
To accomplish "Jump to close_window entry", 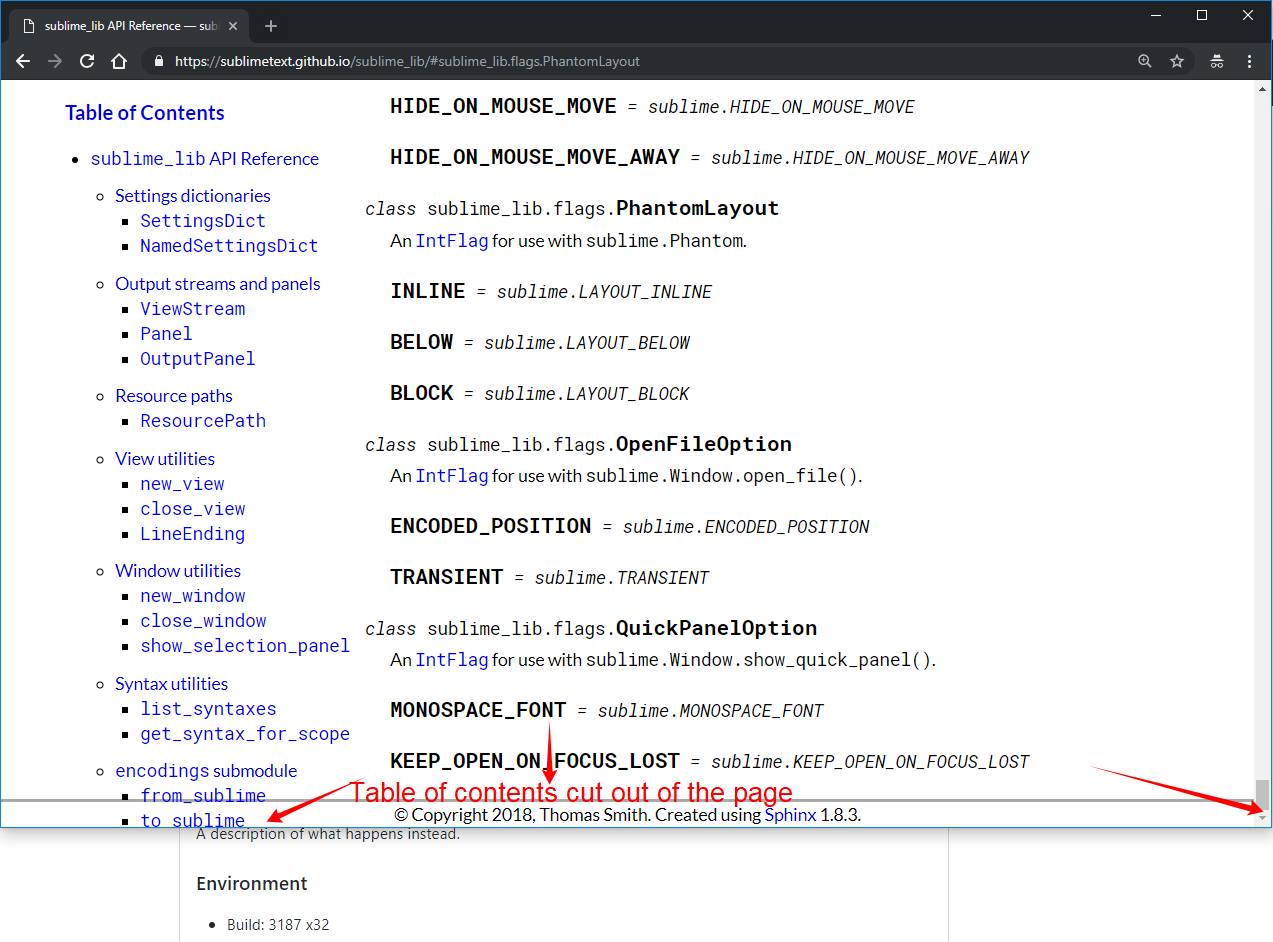I will point(203,621).
